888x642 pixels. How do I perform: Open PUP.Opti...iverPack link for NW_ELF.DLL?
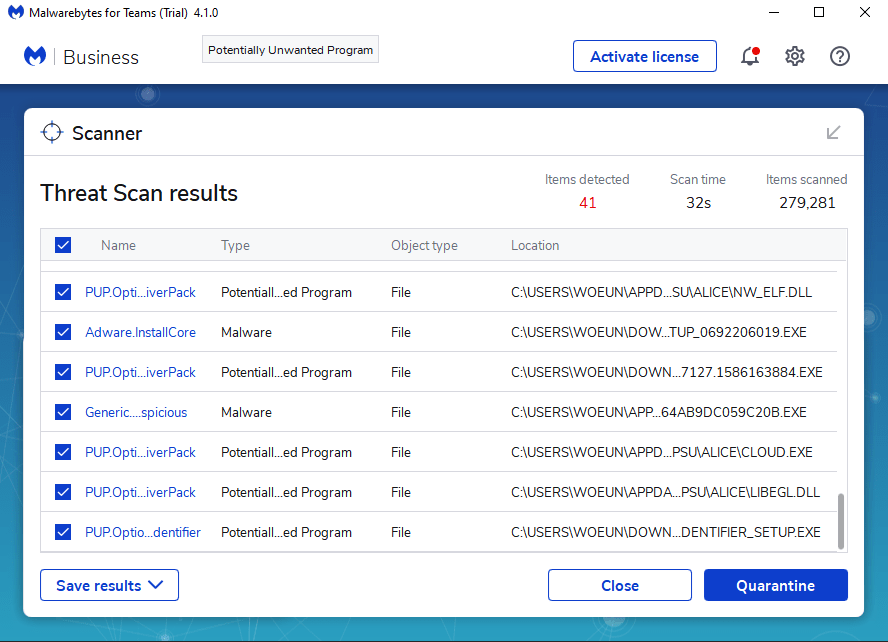point(140,292)
